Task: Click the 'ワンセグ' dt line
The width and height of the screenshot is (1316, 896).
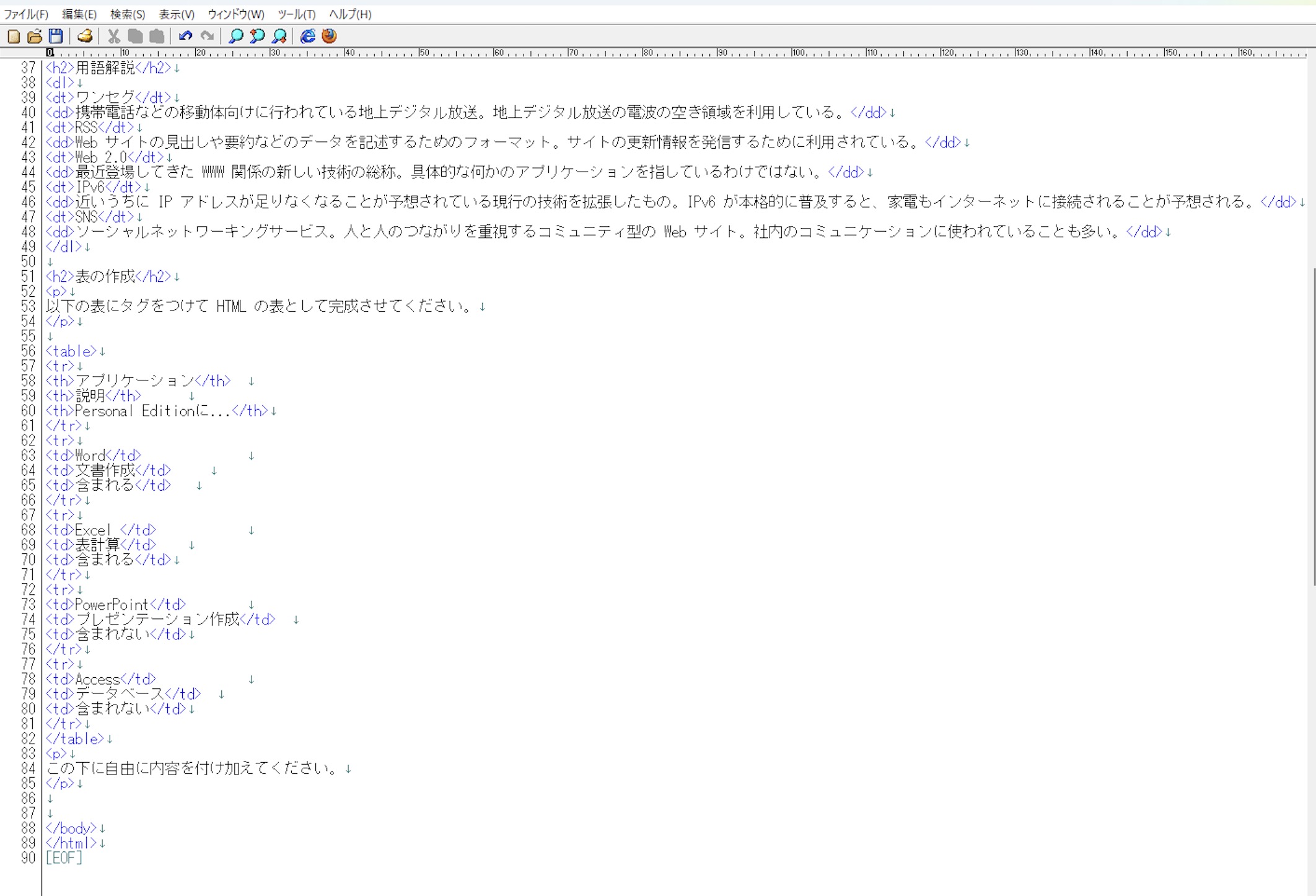Action: (113, 97)
